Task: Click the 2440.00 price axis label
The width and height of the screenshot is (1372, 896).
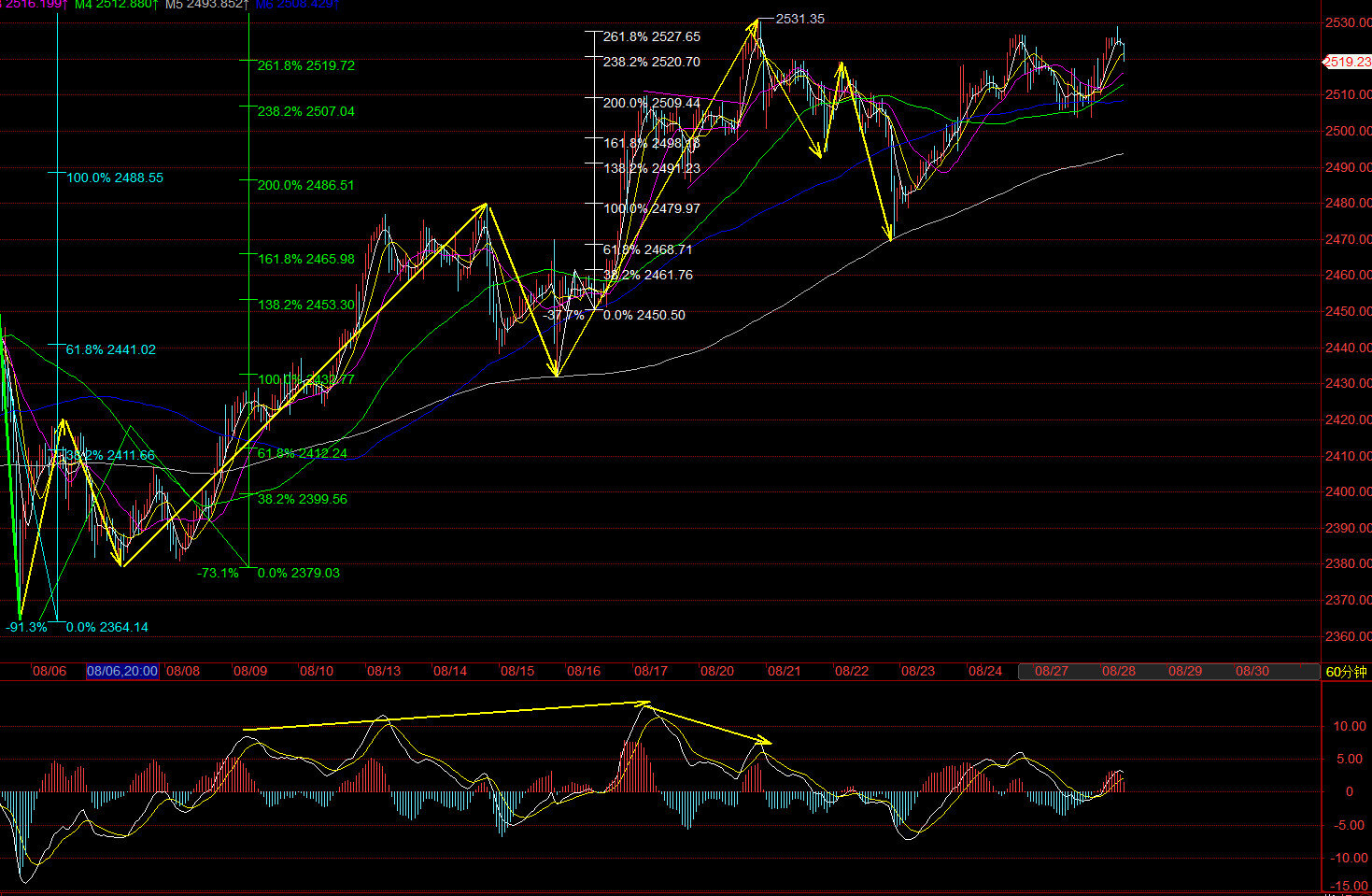Action: click(x=1348, y=348)
